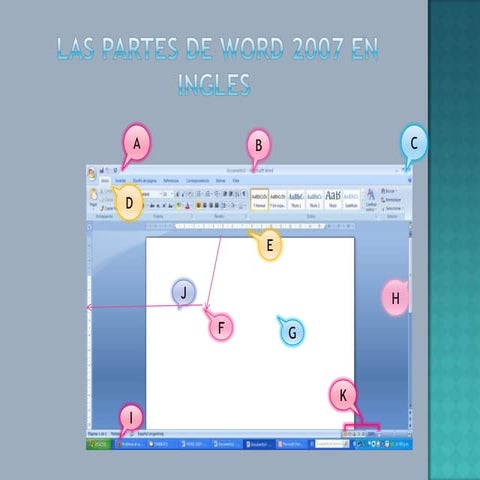Expand the styles gallery More arrow
This screenshot has height=480, width=480.
(362, 207)
